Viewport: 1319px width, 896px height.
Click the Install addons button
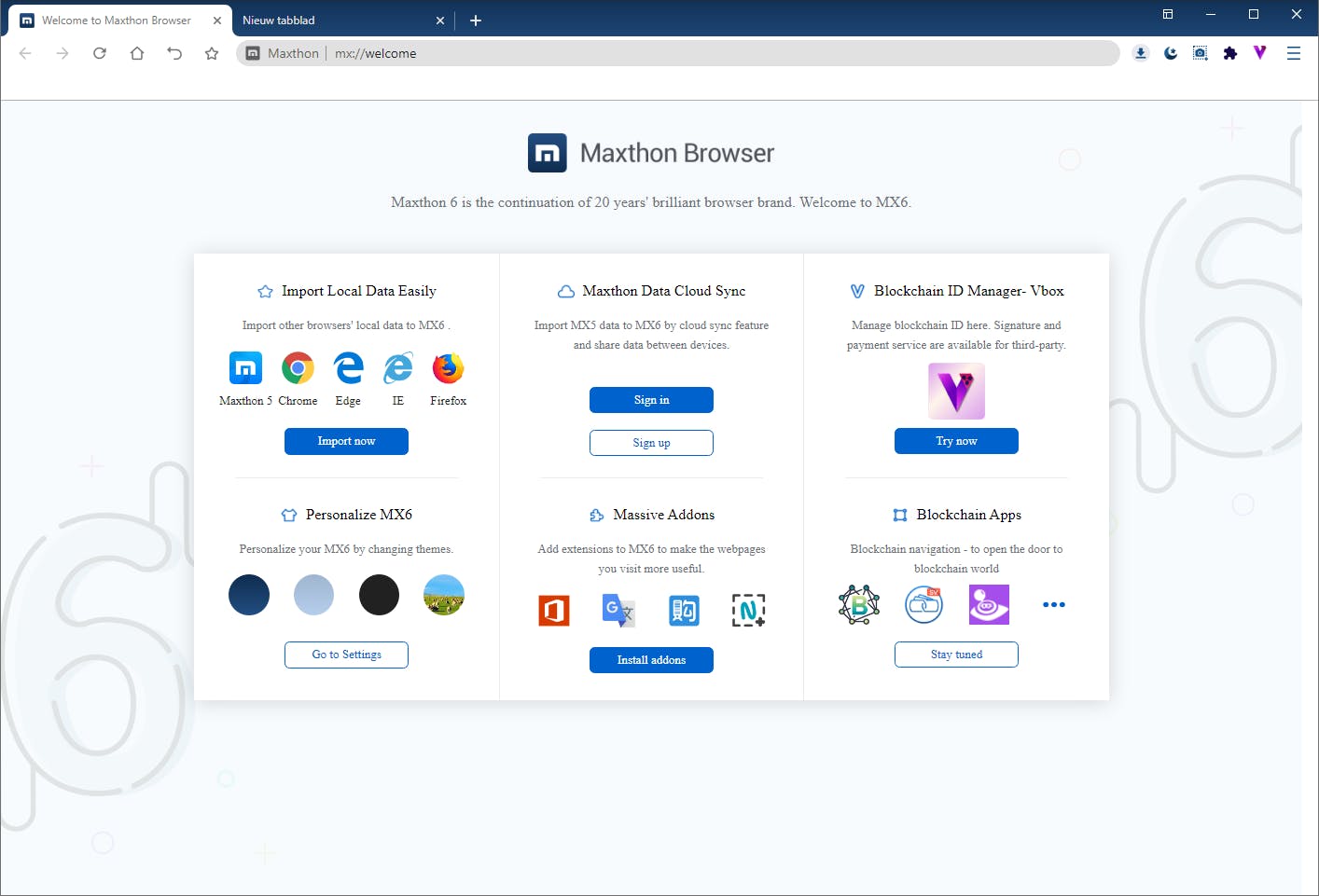(651, 660)
